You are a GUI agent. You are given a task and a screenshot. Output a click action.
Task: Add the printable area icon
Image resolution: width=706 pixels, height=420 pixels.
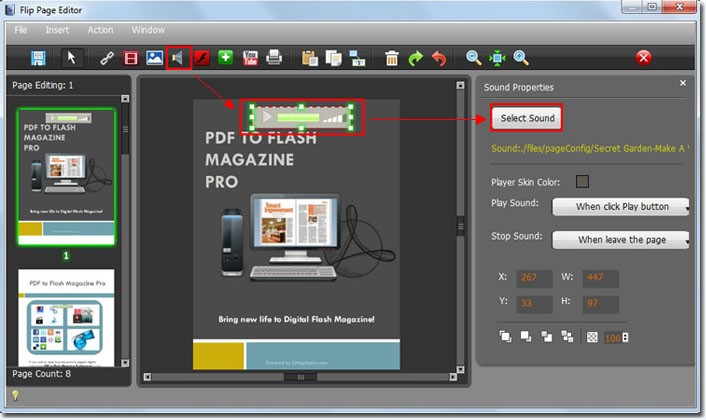[x=274, y=58]
